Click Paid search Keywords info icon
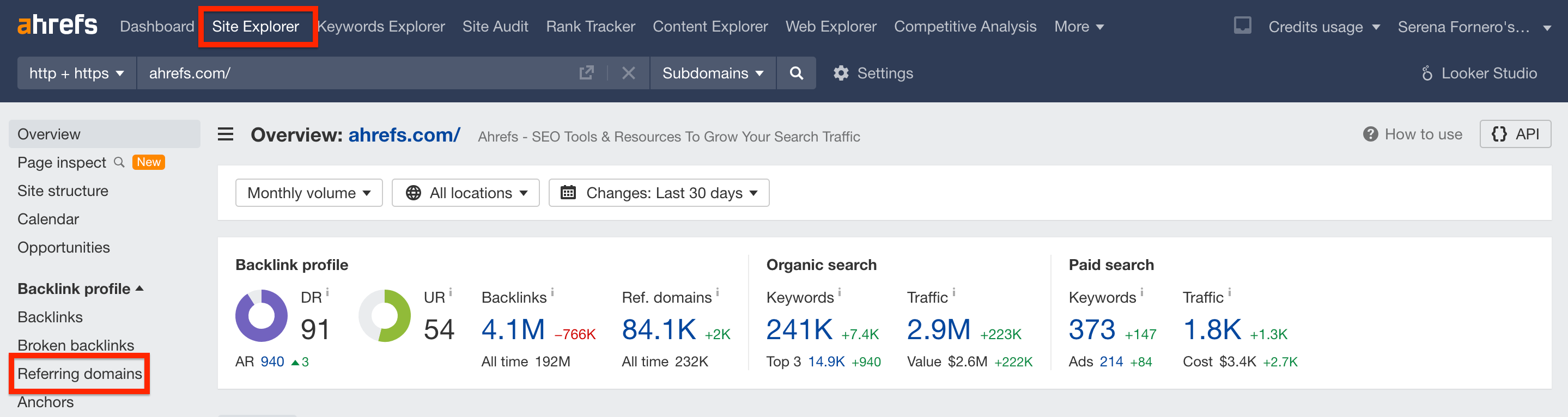1568x417 pixels. tap(1142, 292)
